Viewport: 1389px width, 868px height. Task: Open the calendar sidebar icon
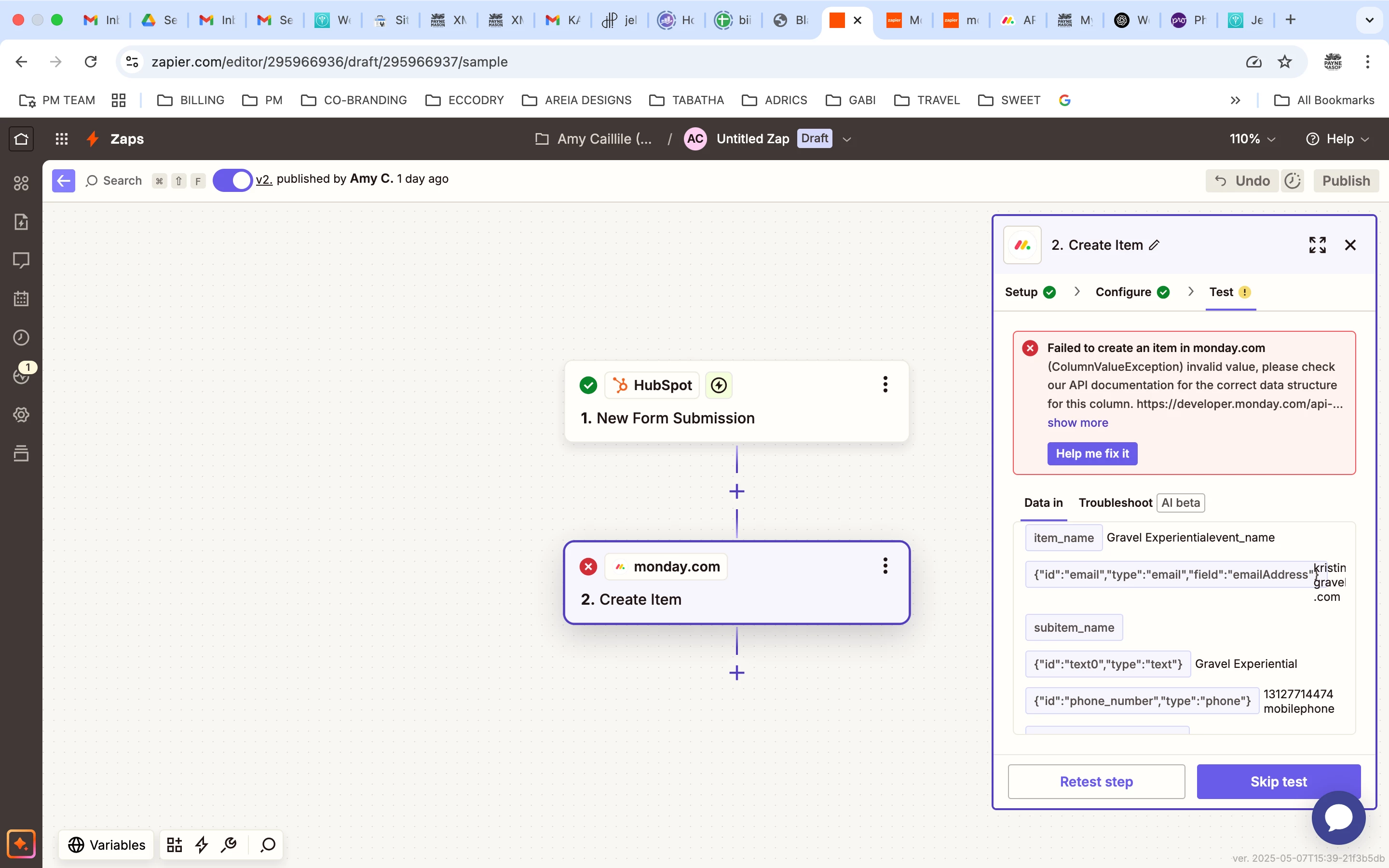click(21, 298)
